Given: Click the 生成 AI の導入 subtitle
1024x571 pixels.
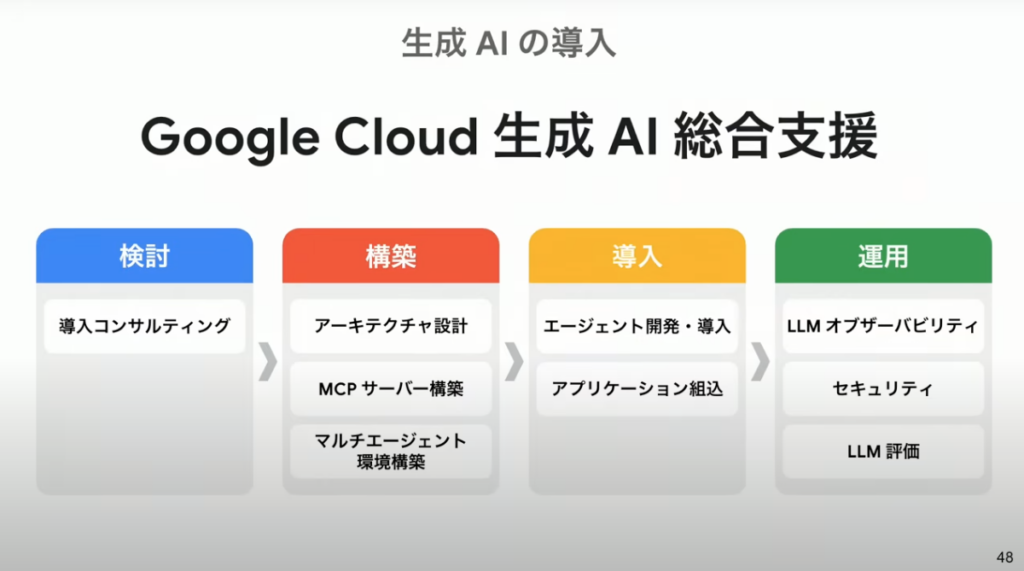Looking at the screenshot, I should coord(508,42).
